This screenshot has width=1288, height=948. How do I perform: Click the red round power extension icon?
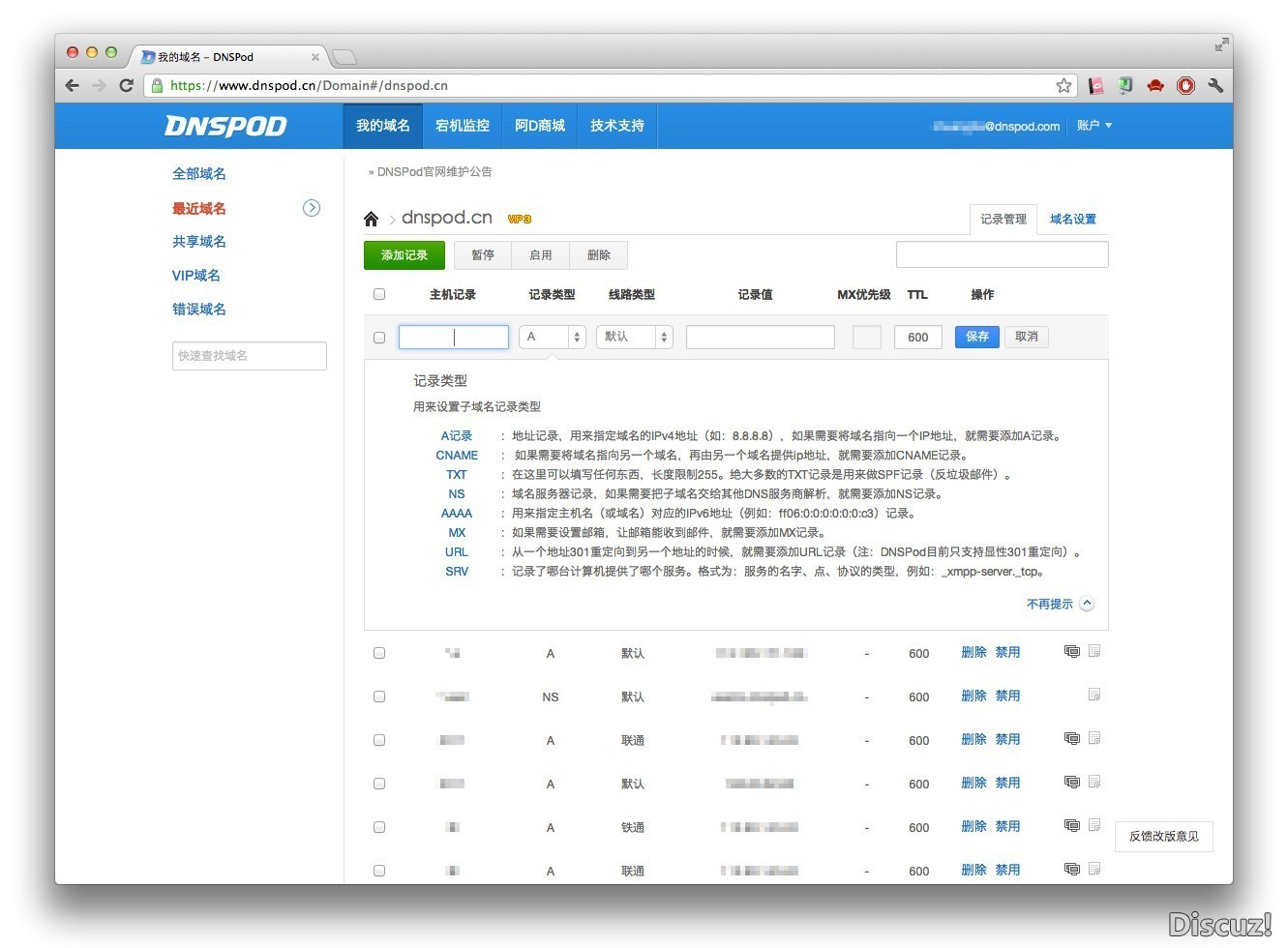[1185, 85]
